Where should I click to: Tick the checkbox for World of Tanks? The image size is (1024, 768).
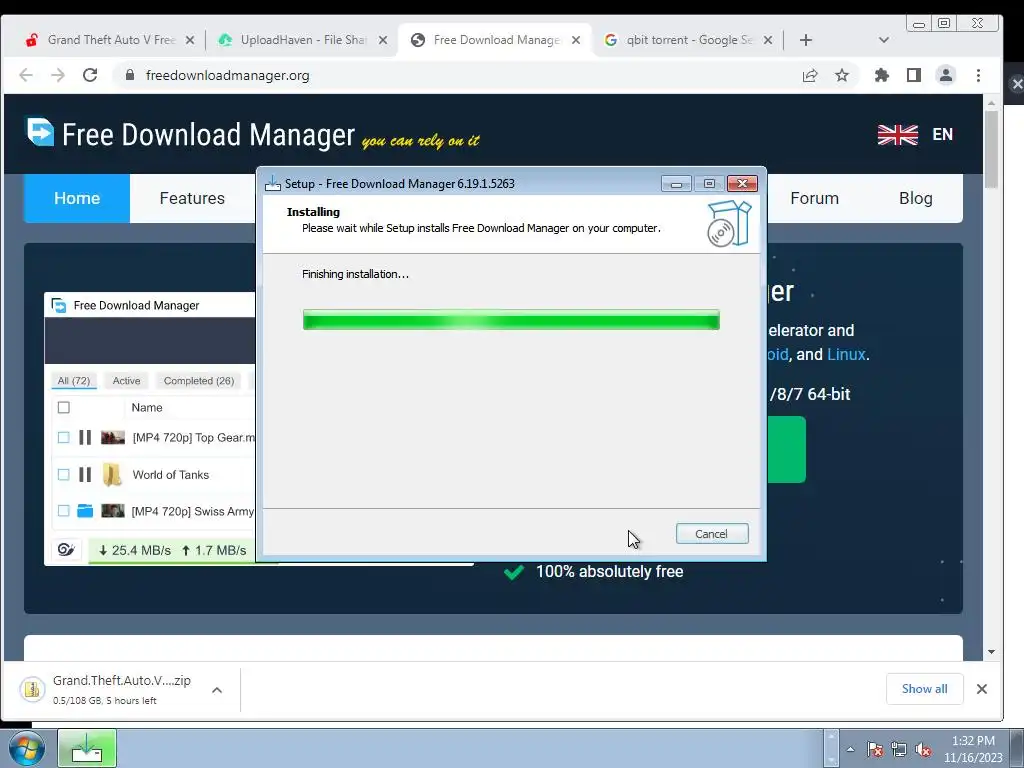[63, 475]
